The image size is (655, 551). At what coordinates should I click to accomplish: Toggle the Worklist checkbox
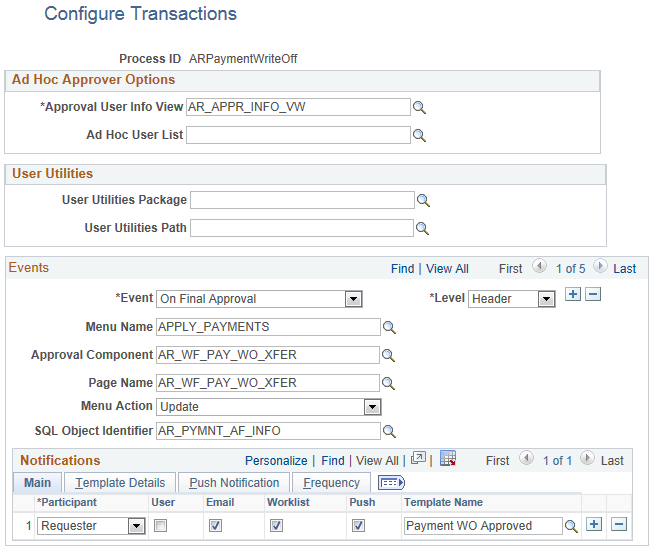click(x=277, y=526)
